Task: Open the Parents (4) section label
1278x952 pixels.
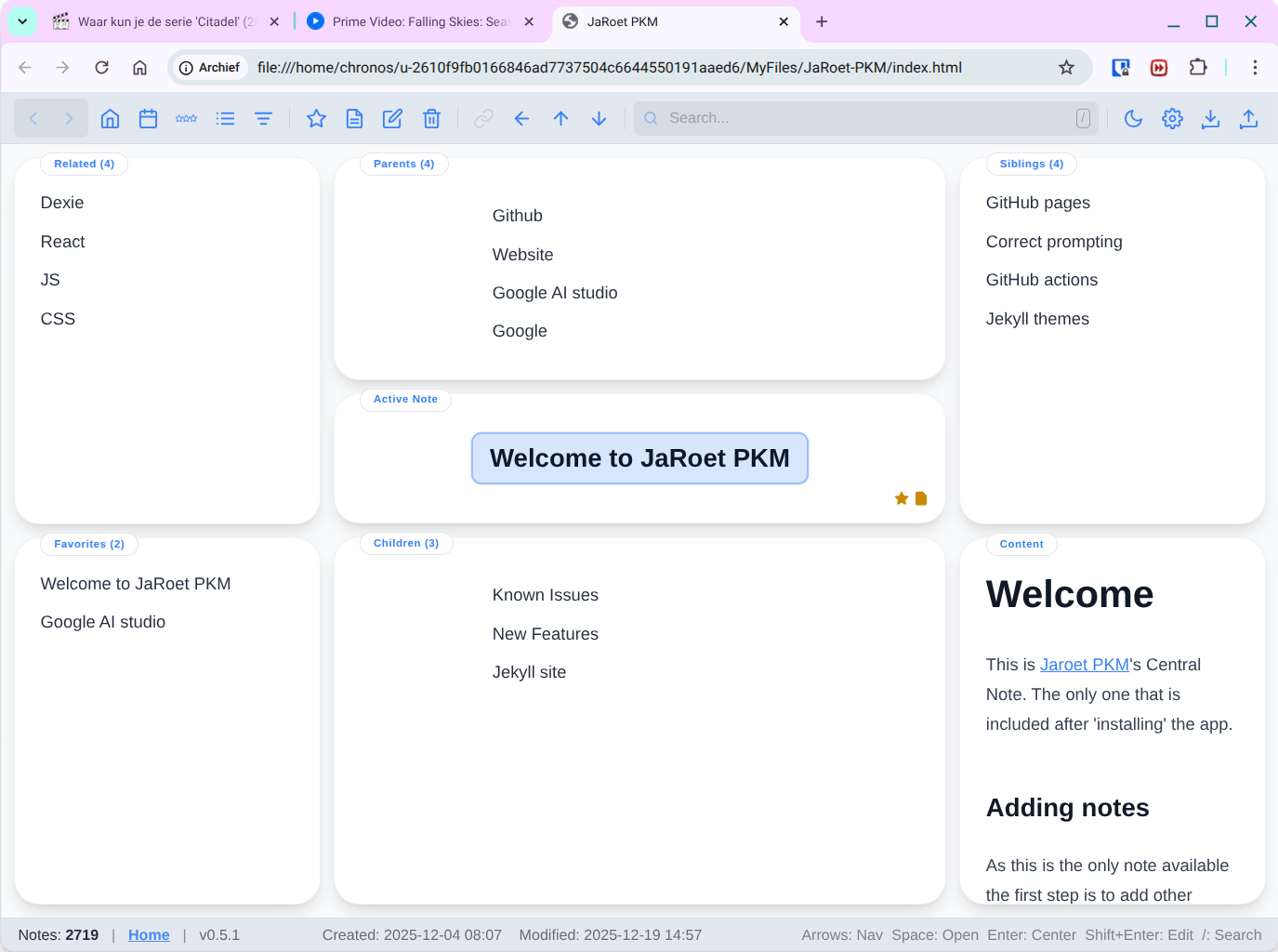Action: pyautogui.click(x=403, y=164)
